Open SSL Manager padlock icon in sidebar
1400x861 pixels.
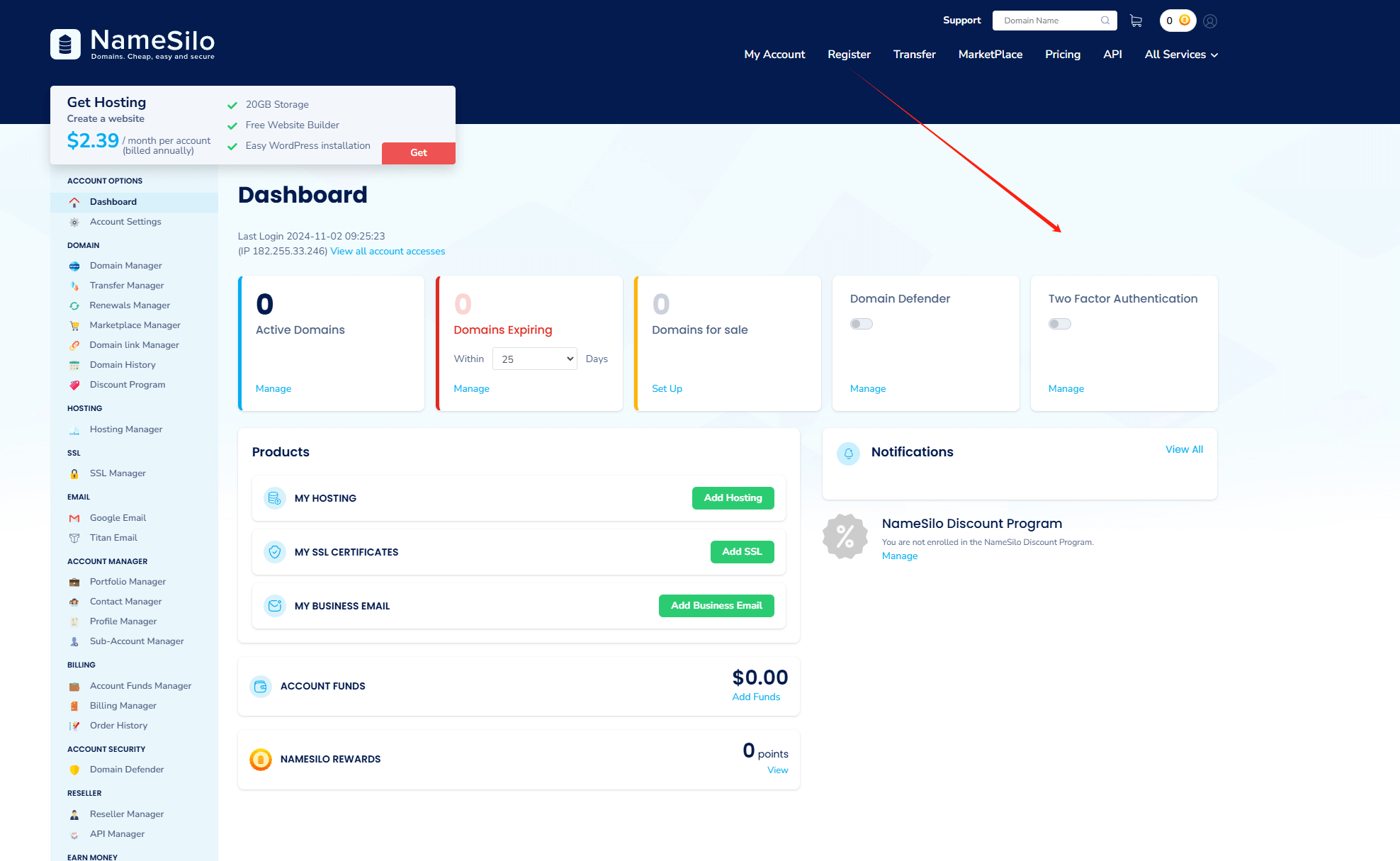tap(74, 474)
